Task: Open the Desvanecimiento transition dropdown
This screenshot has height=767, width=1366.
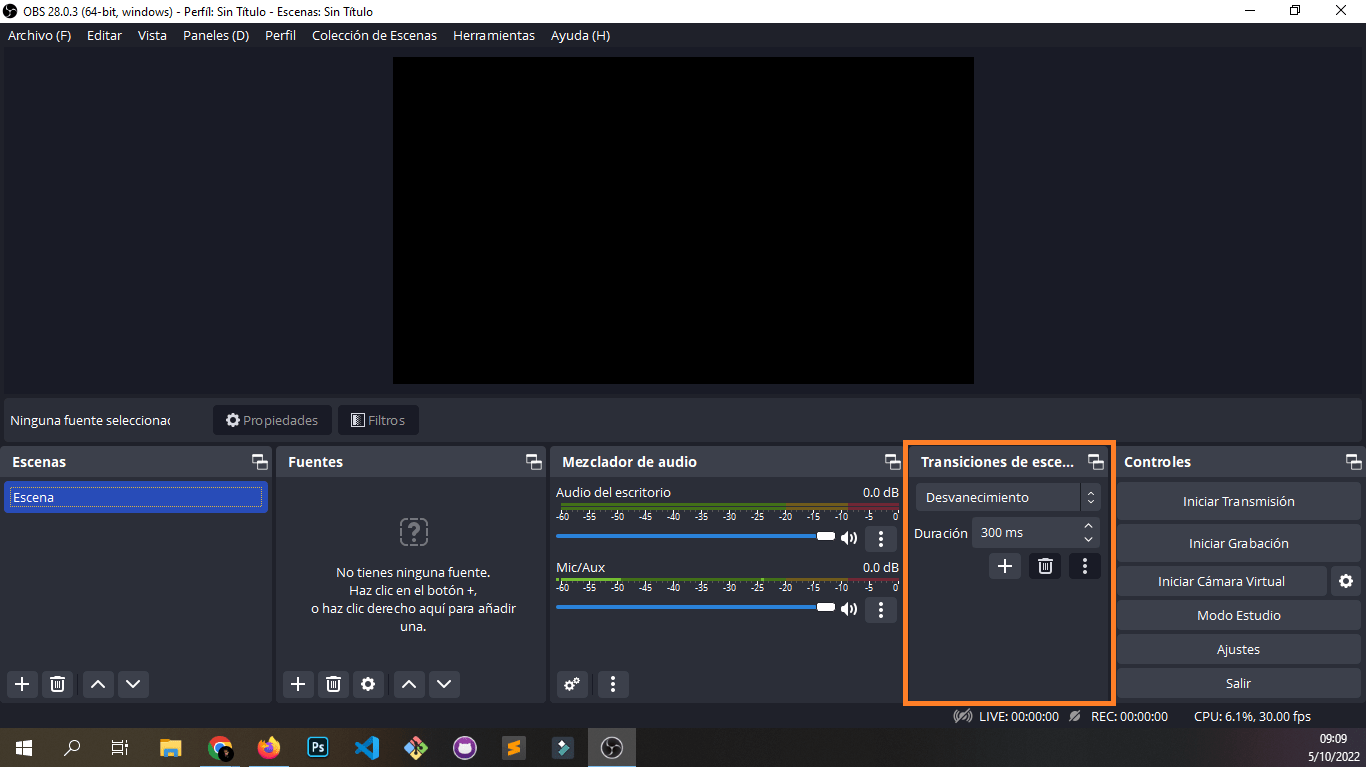Action: pos(1000,497)
